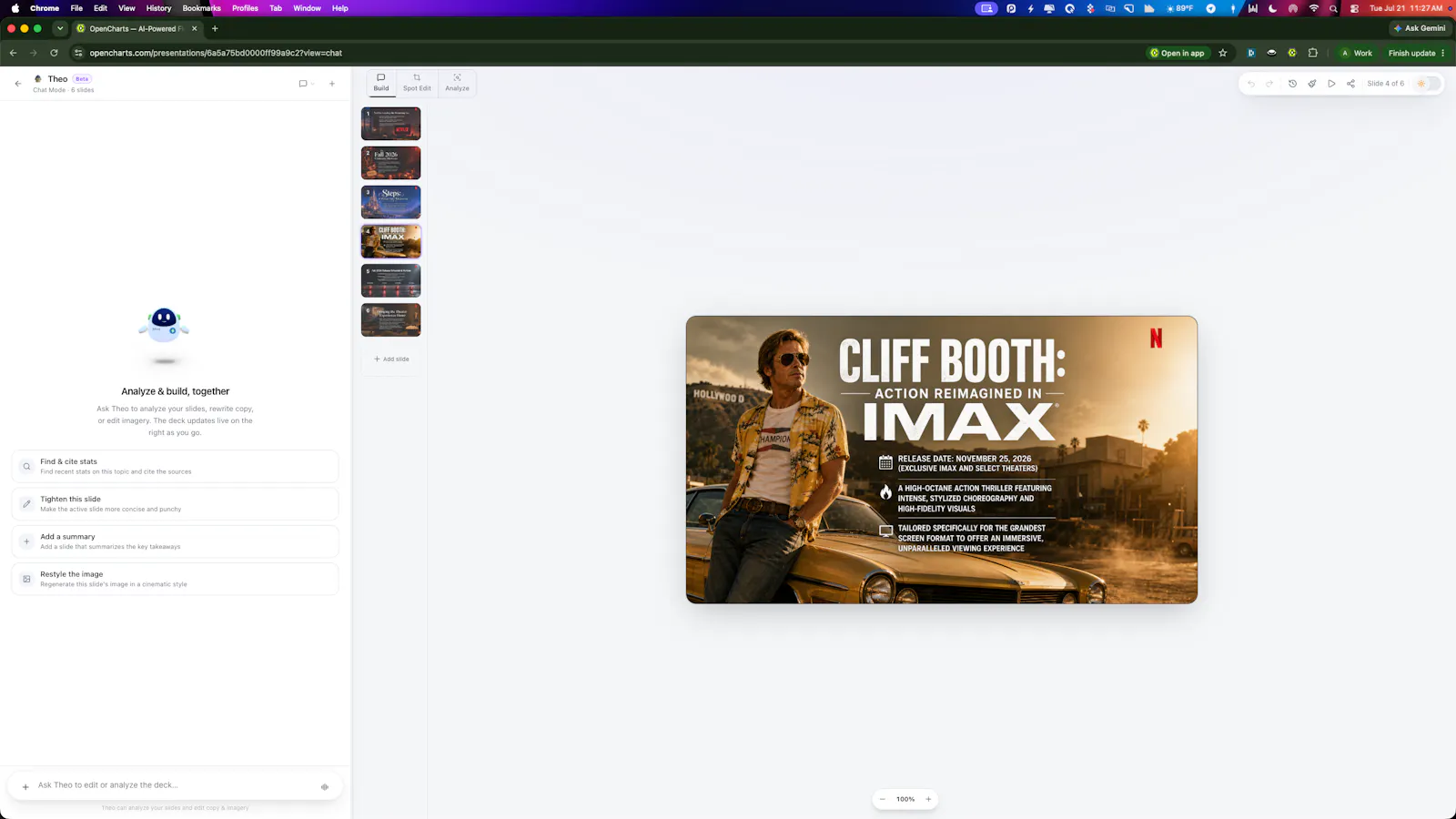The width and height of the screenshot is (1456, 819).
Task: Open Wi-Fi status in menu bar
Action: click(x=1313, y=8)
